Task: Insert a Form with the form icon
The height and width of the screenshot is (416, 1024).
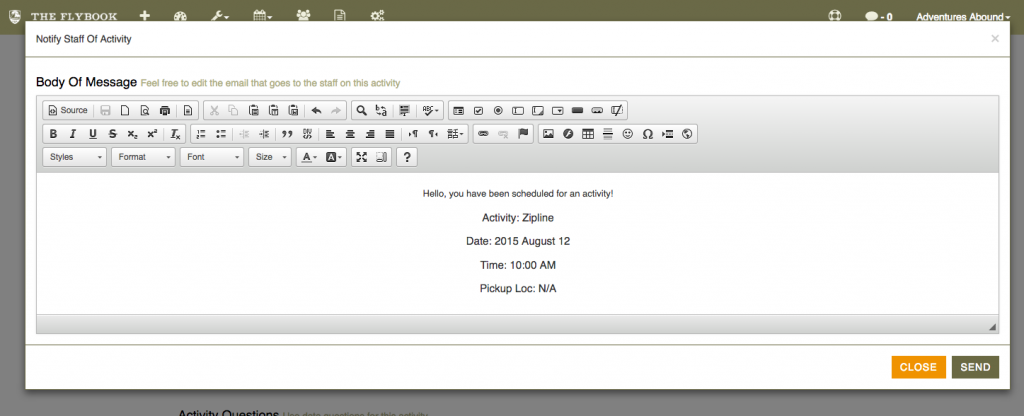Action: click(458, 110)
